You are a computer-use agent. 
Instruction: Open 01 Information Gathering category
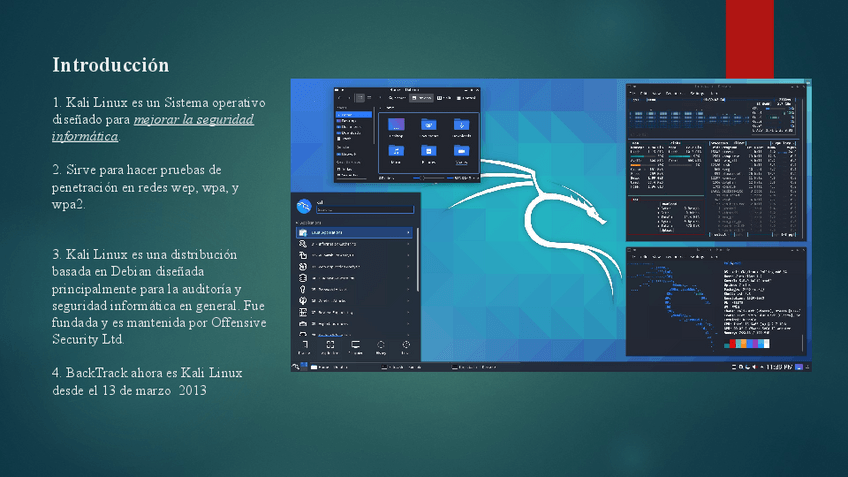[x=354, y=244]
